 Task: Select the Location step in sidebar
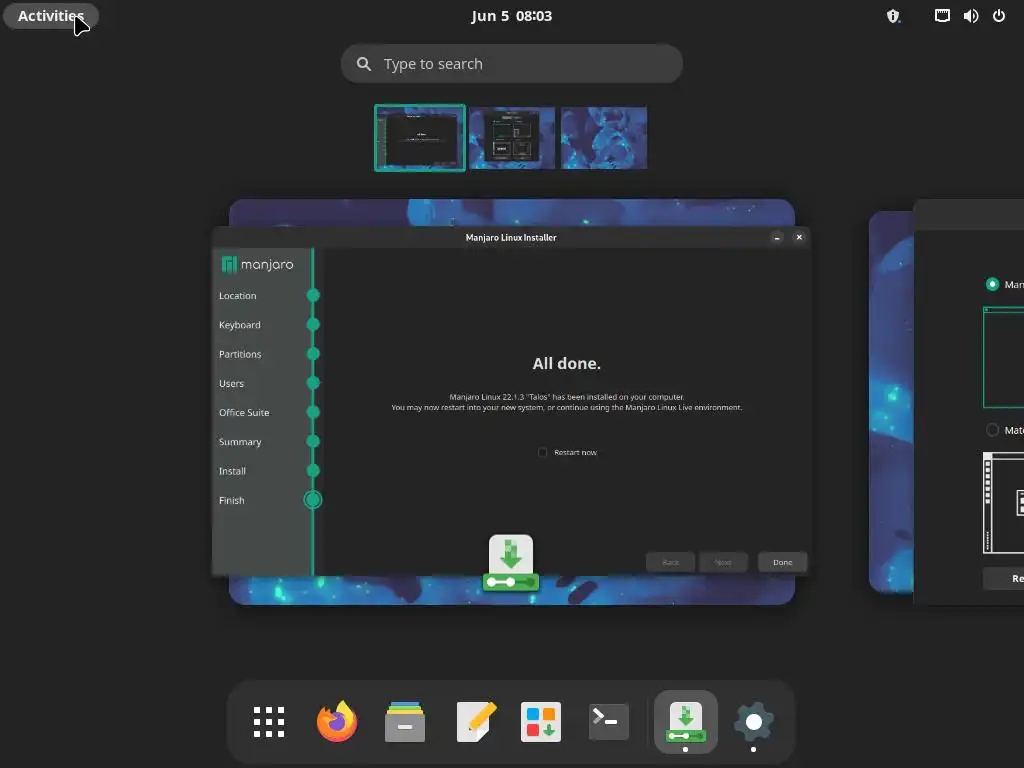point(238,296)
